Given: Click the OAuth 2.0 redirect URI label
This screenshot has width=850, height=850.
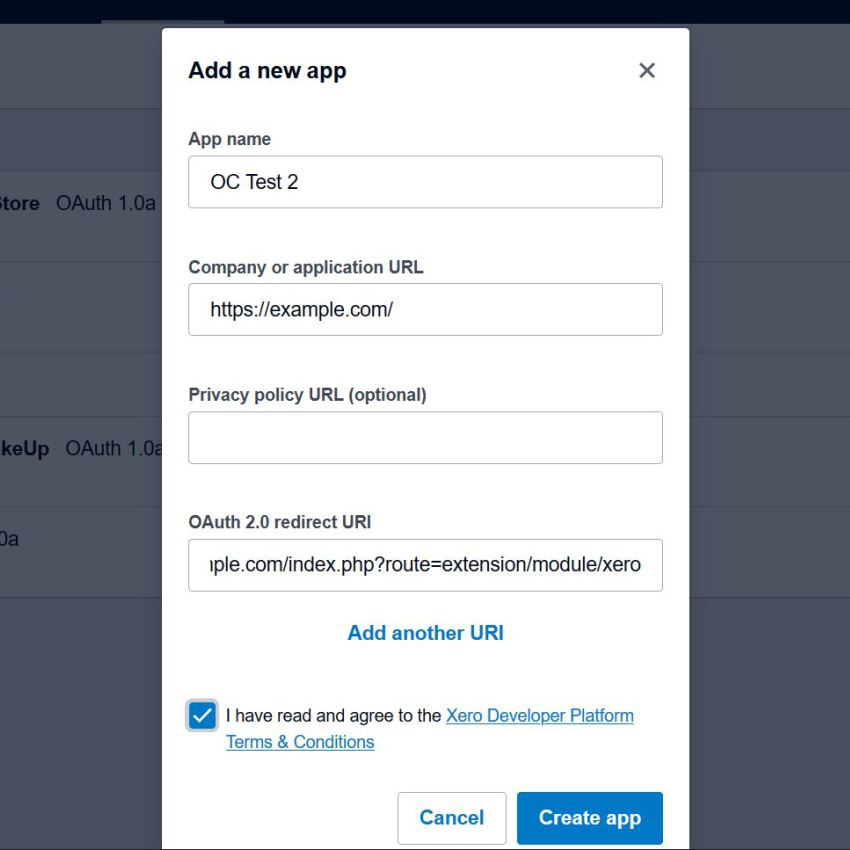Looking at the screenshot, I should pyautogui.click(x=280, y=522).
